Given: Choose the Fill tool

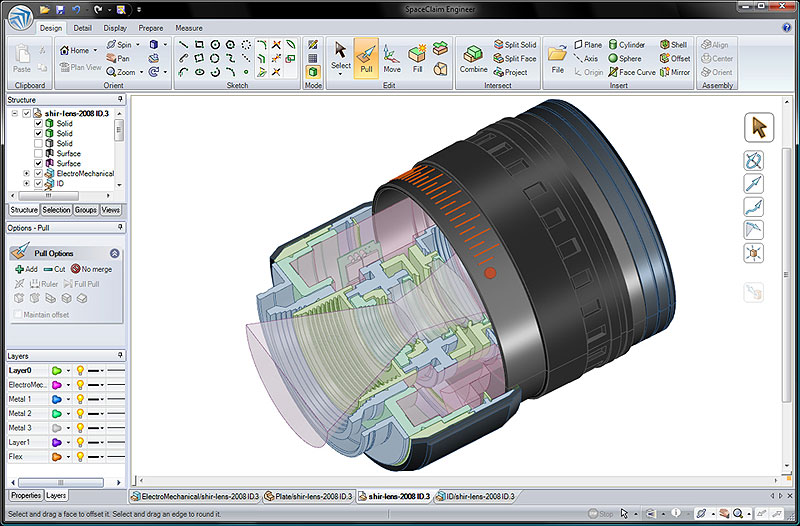Looking at the screenshot, I should coord(418,58).
